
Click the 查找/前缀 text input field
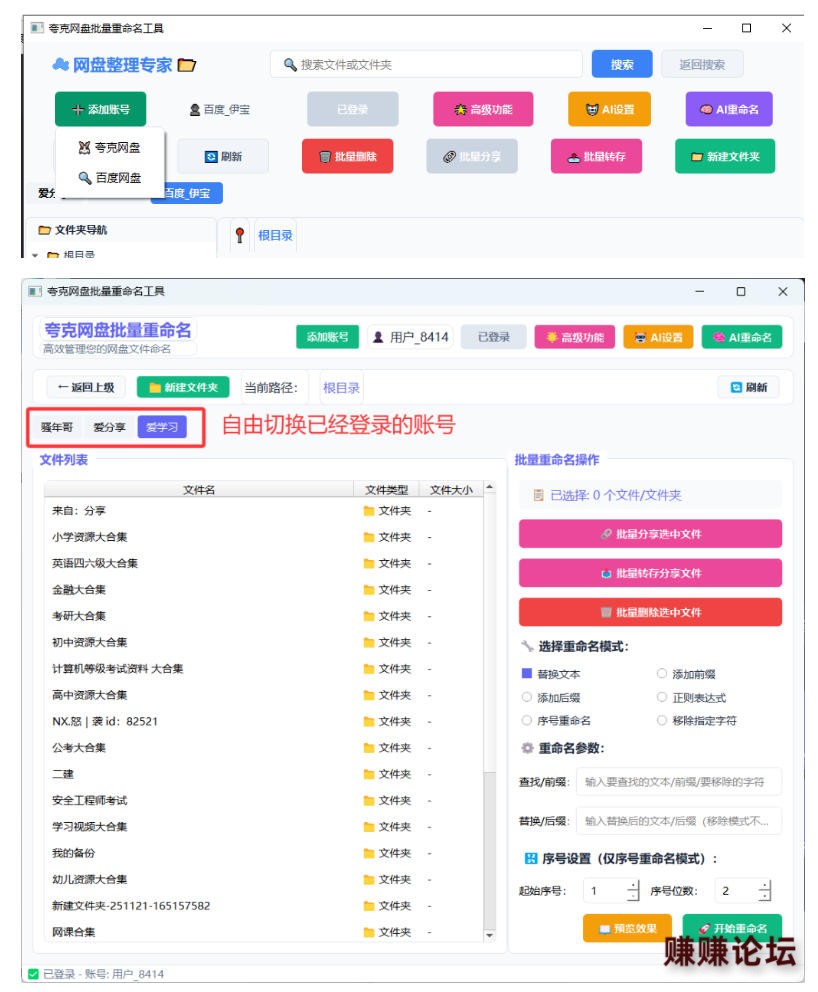point(679,782)
